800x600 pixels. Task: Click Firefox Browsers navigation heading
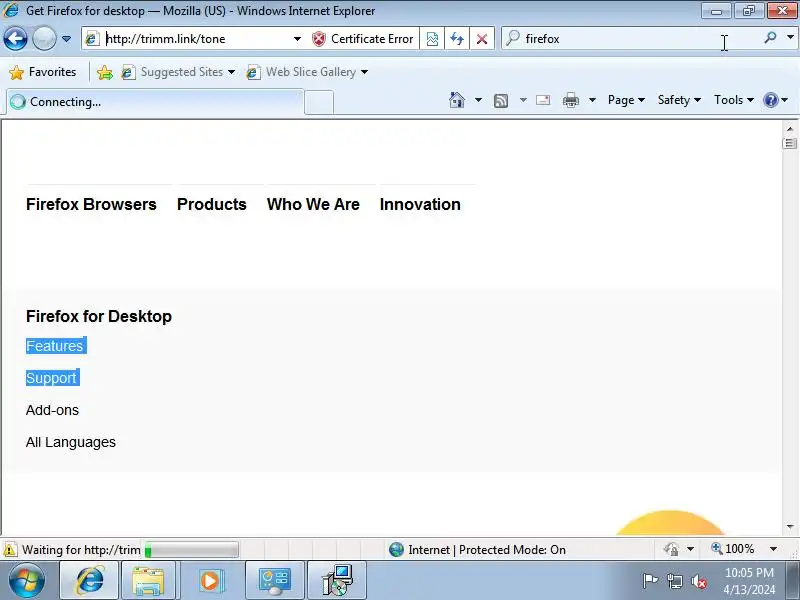pos(91,205)
